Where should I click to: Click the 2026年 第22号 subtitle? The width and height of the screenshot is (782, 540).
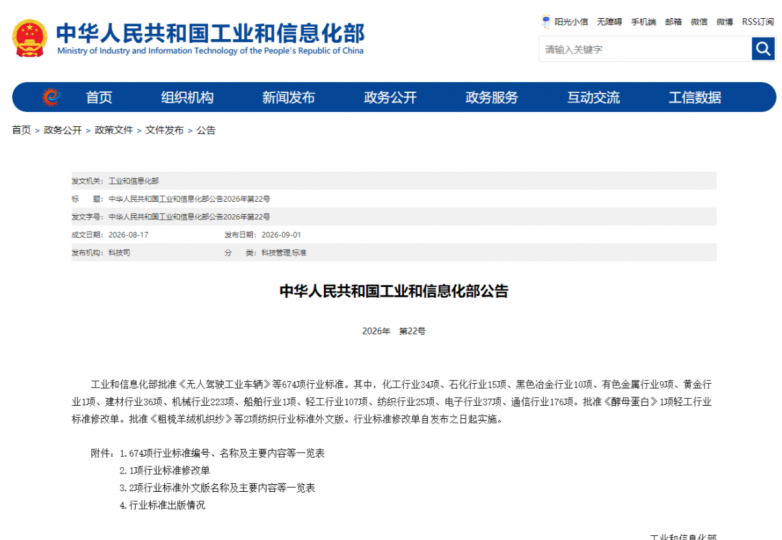394,331
